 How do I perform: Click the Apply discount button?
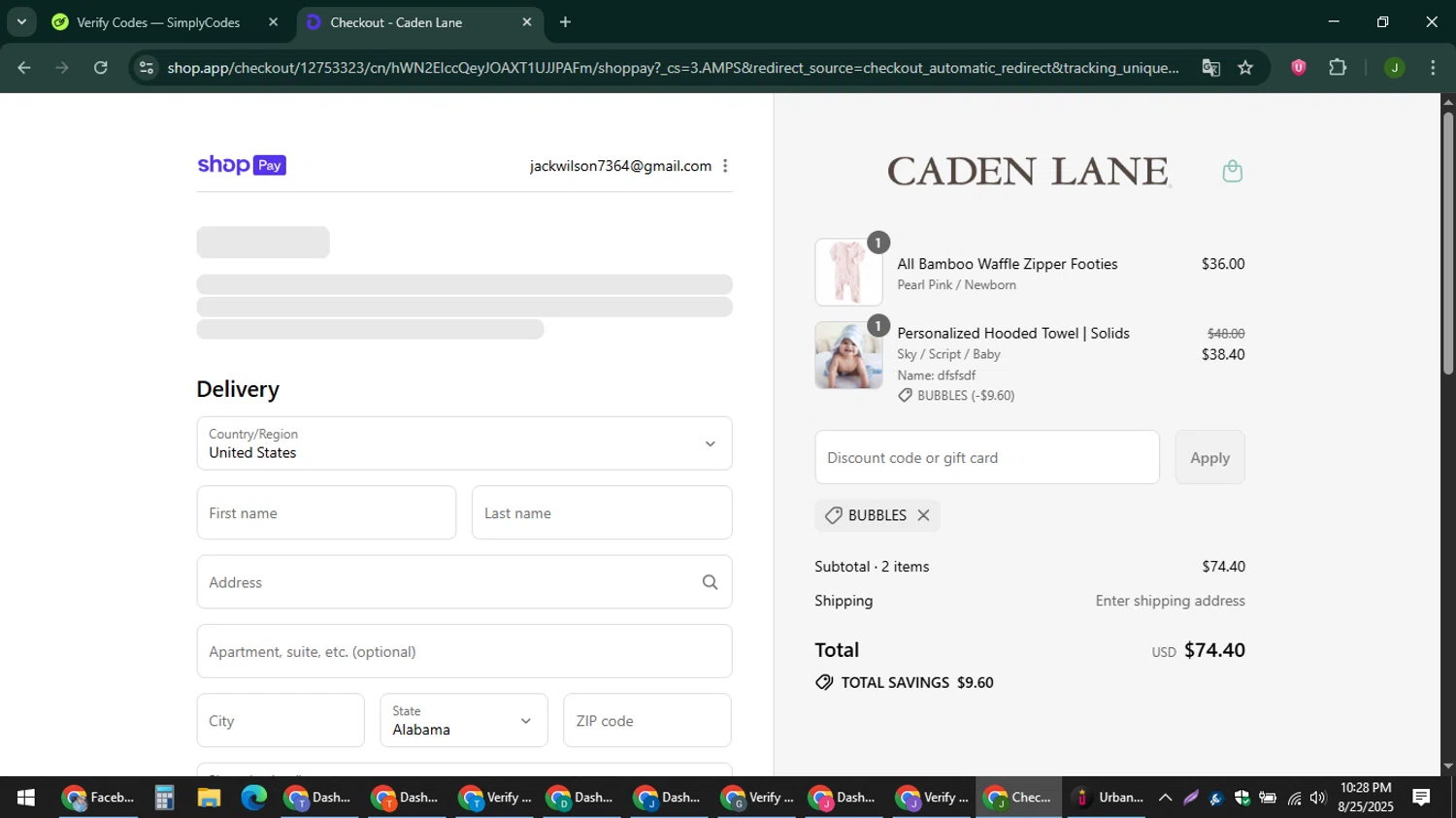coord(1209,457)
